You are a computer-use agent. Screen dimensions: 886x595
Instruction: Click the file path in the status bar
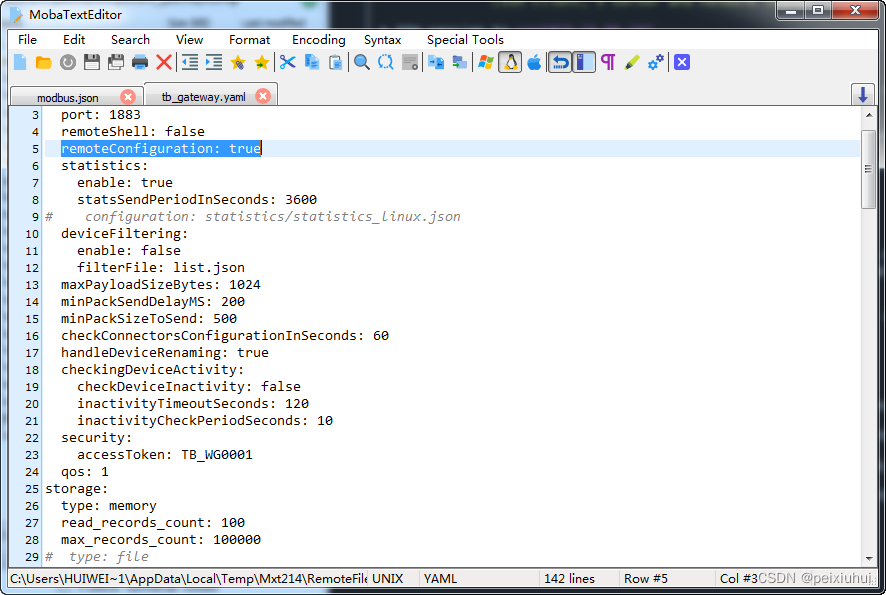(188, 579)
